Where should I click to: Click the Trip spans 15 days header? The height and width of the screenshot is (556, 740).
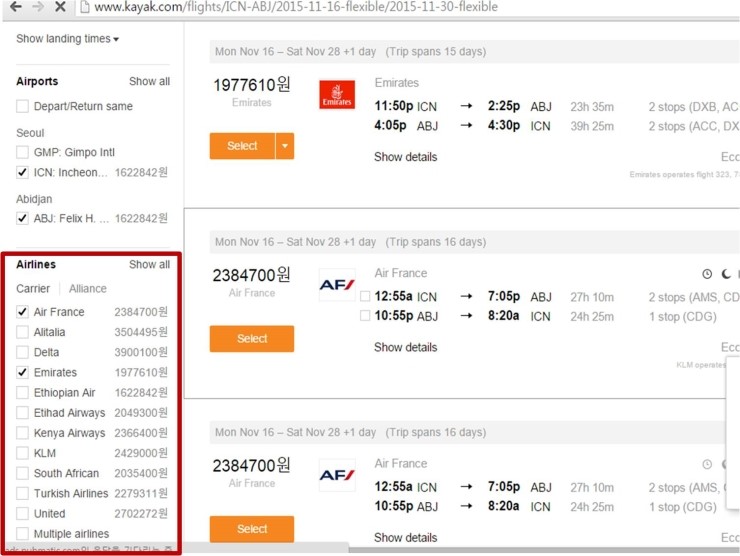pos(436,51)
